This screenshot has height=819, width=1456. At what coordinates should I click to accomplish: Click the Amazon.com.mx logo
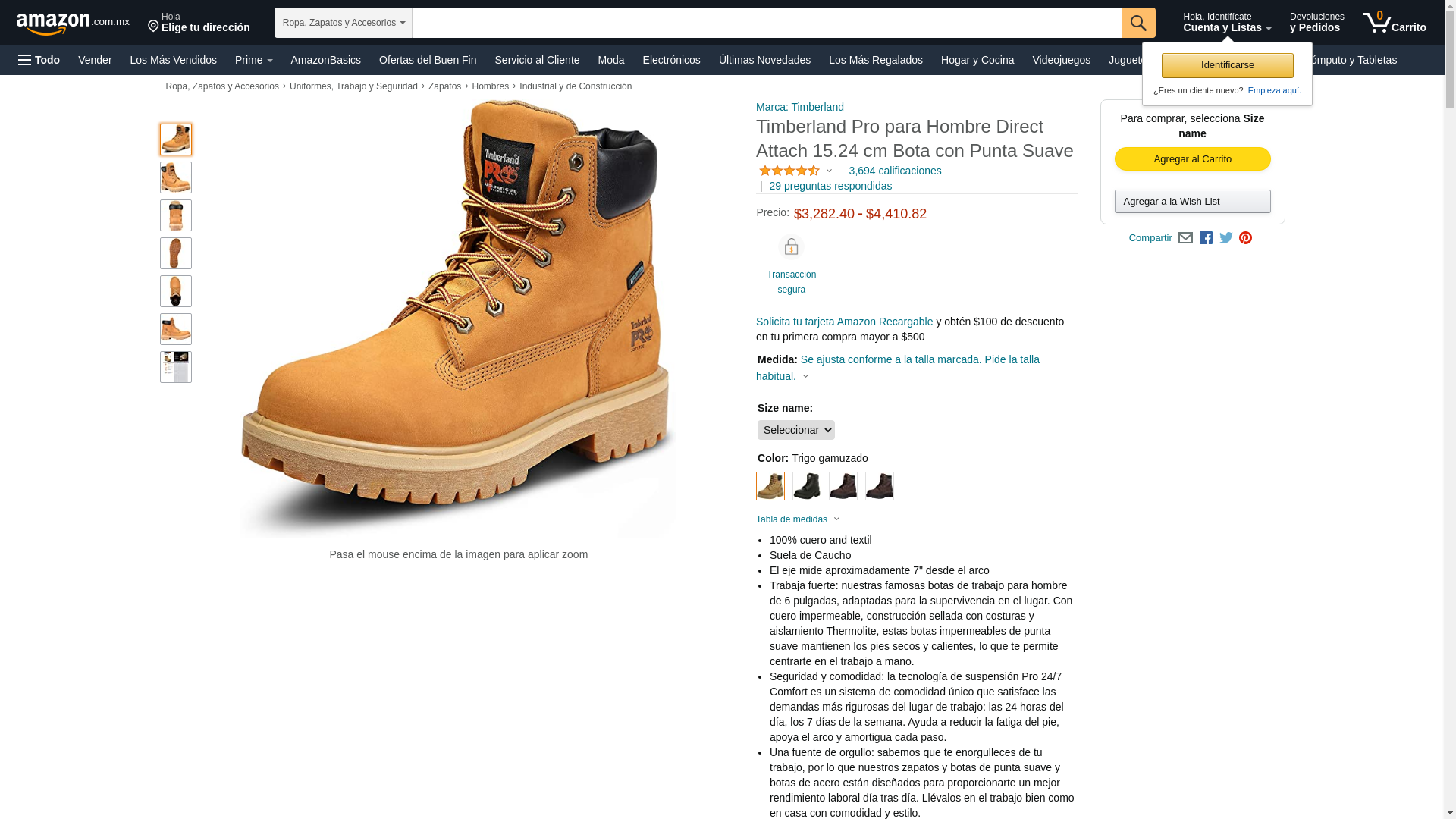coord(73,24)
